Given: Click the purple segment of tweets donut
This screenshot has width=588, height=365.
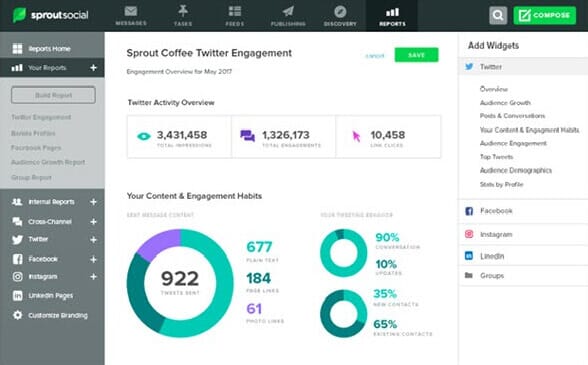Looking at the screenshot, I should pyautogui.click(x=160, y=243).
